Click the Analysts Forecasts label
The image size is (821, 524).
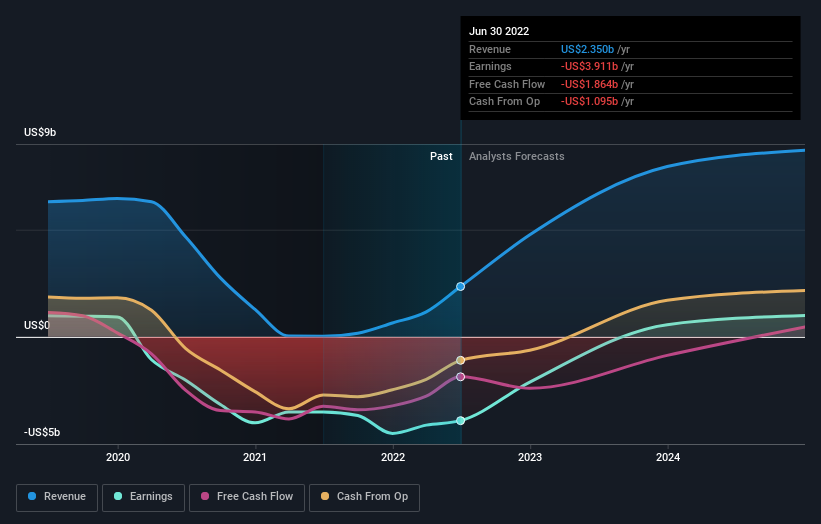pos(516,157)
